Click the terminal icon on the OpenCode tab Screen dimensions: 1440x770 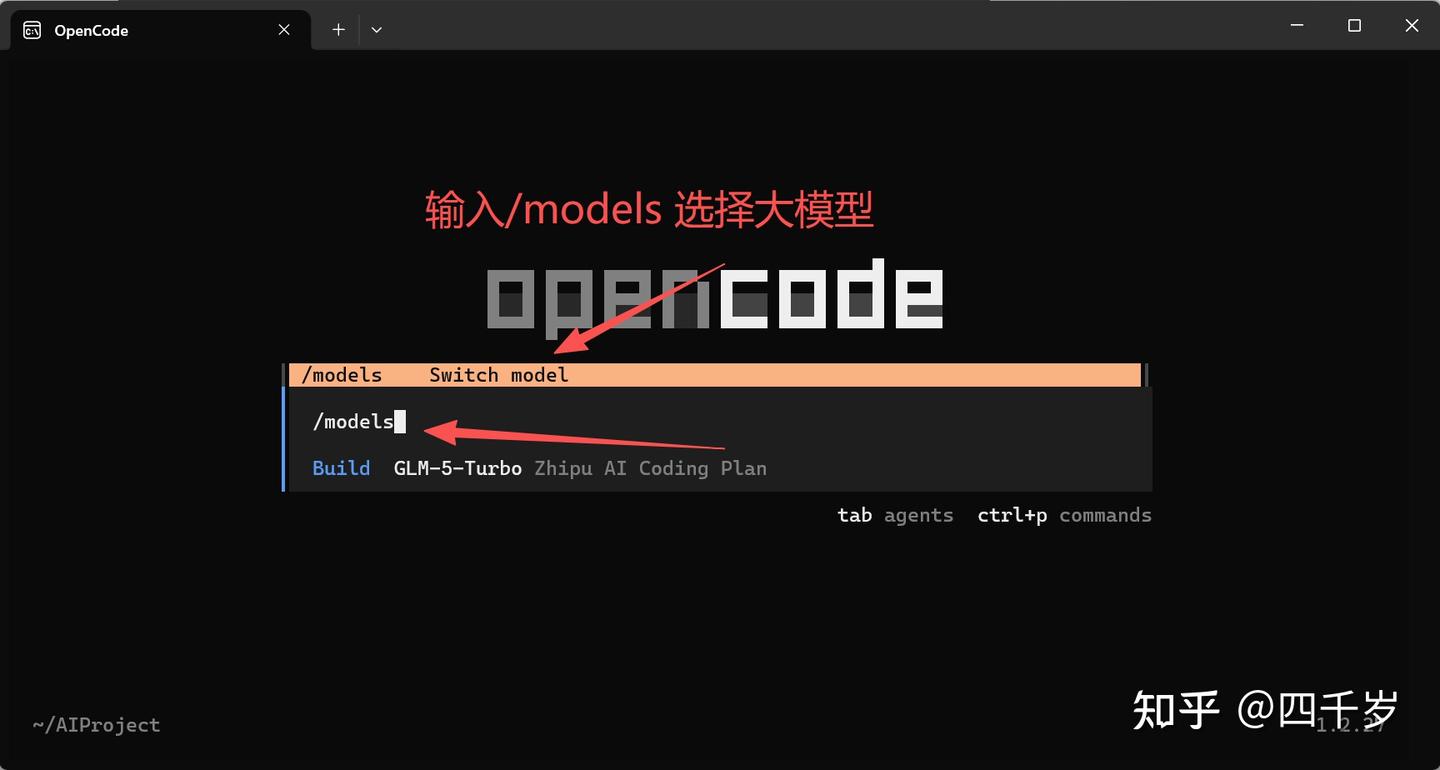[x=32, y=30]
